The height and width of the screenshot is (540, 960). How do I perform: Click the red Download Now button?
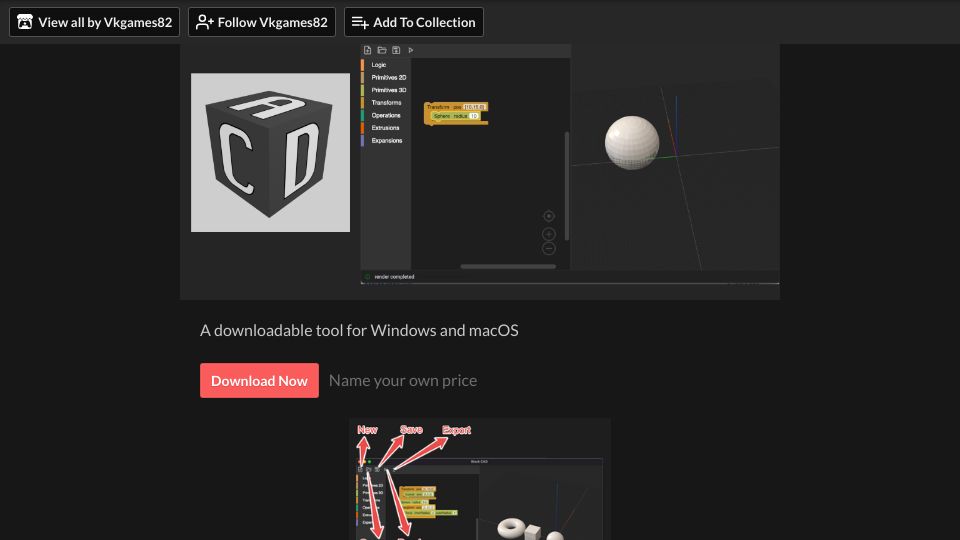(259, 380)
